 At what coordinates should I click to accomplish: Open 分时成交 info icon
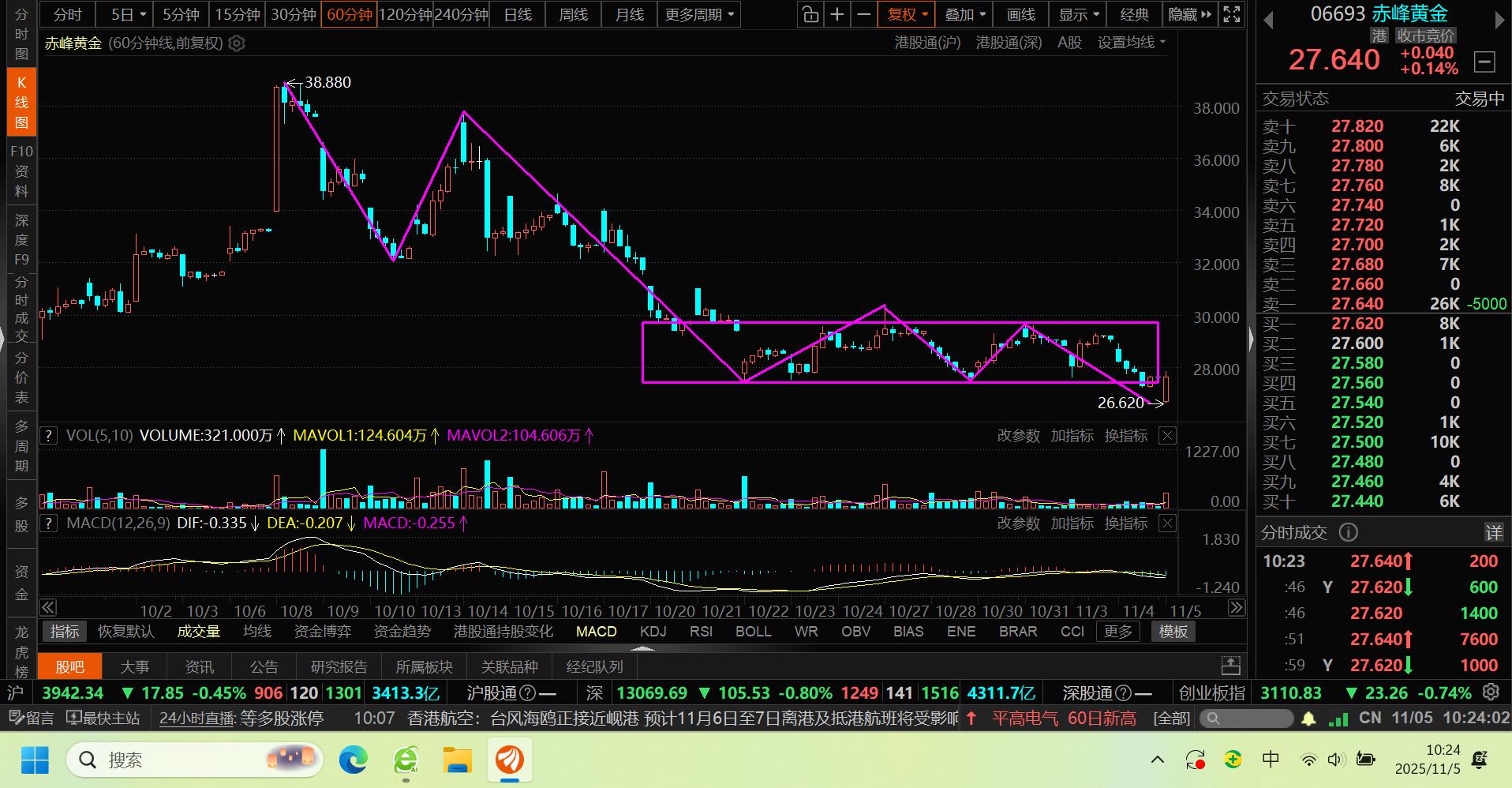point(1349,533)
